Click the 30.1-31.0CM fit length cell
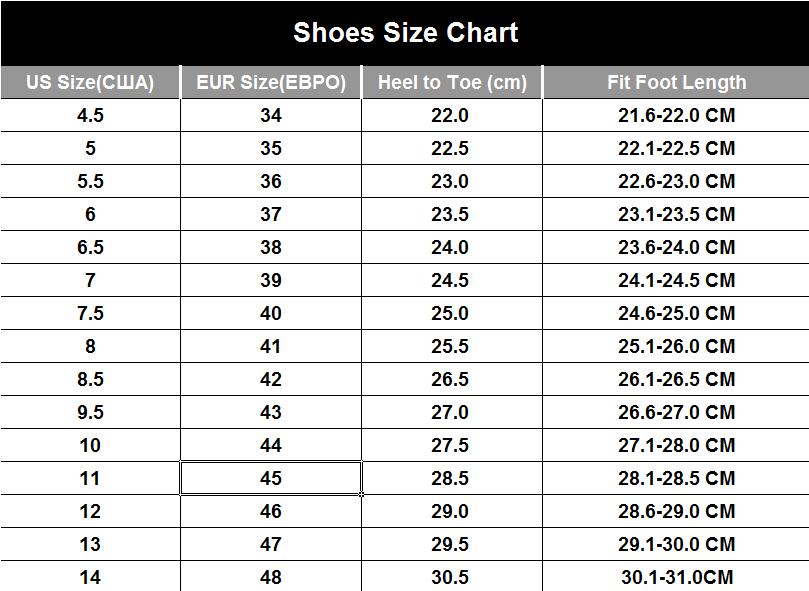Image resolution: width=809 pixels, height=591 pixels. tap(676, 577)
